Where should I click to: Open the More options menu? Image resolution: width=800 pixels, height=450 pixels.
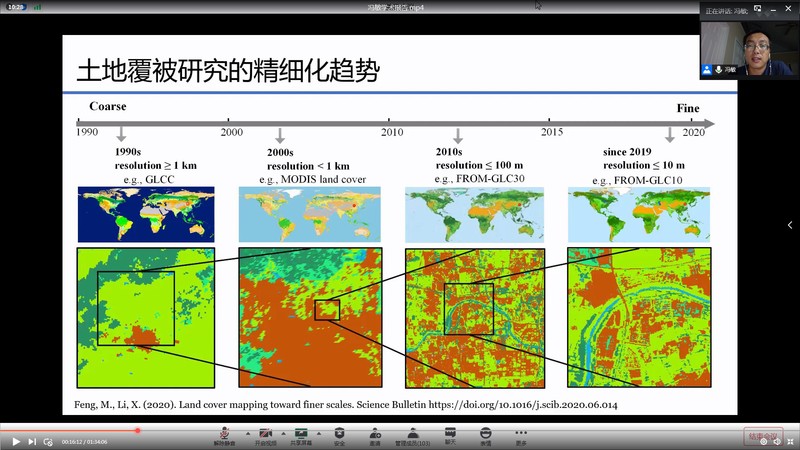coord(521,434)
